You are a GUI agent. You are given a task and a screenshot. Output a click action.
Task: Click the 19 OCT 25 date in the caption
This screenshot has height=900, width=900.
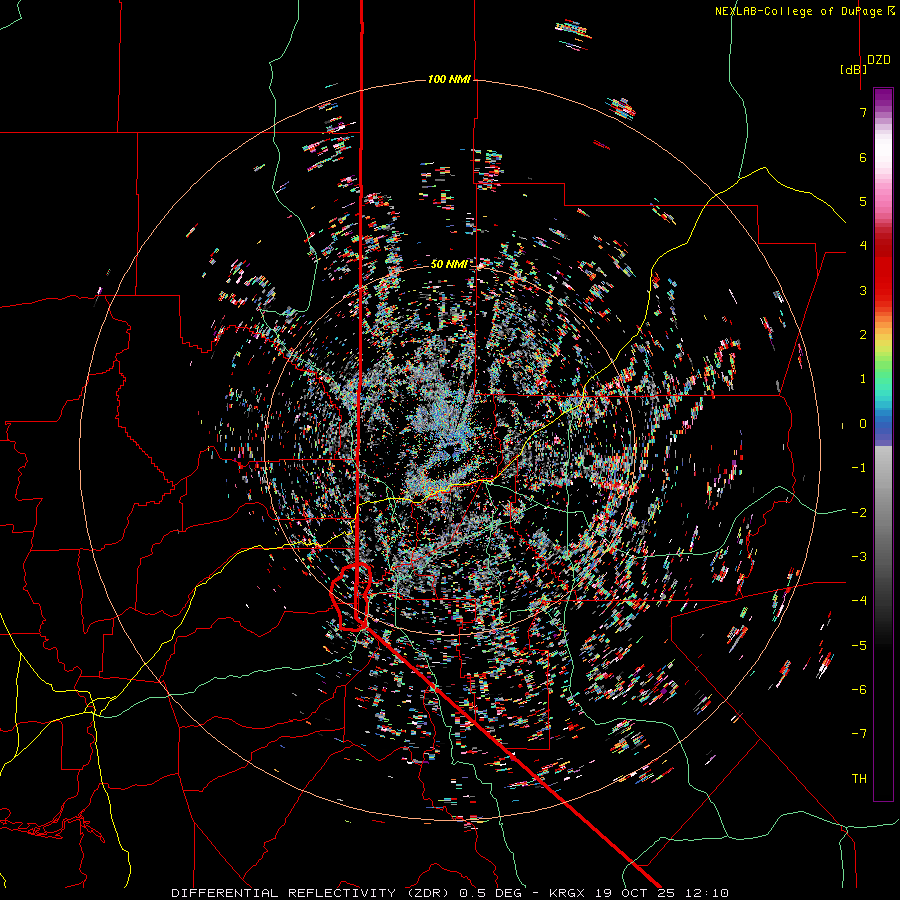pos(634,893)
